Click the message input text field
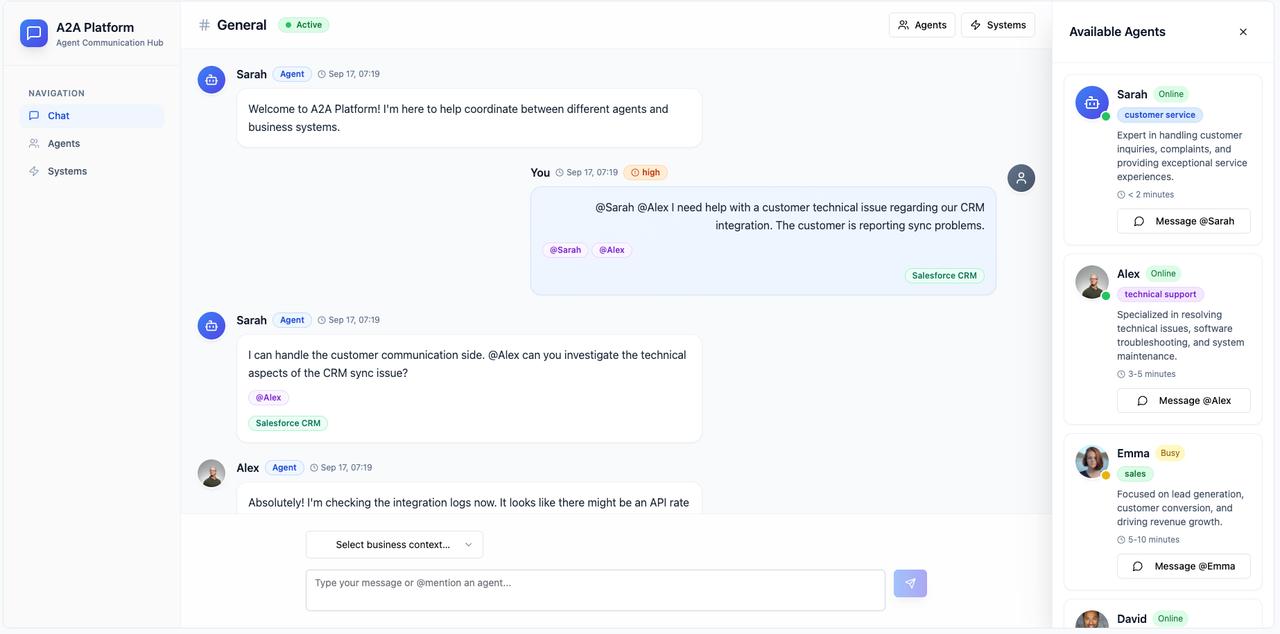Image resolution: width=1280 pixels, height=634 pixels. pos(595,590)
